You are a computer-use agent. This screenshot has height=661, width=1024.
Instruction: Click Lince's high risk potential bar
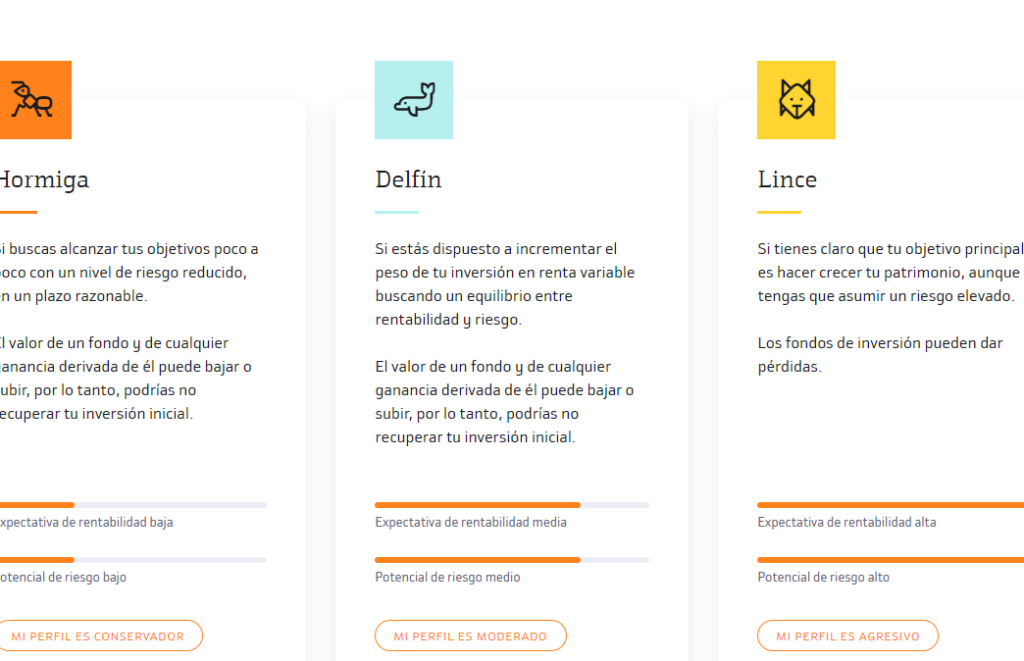coord(890,560)
